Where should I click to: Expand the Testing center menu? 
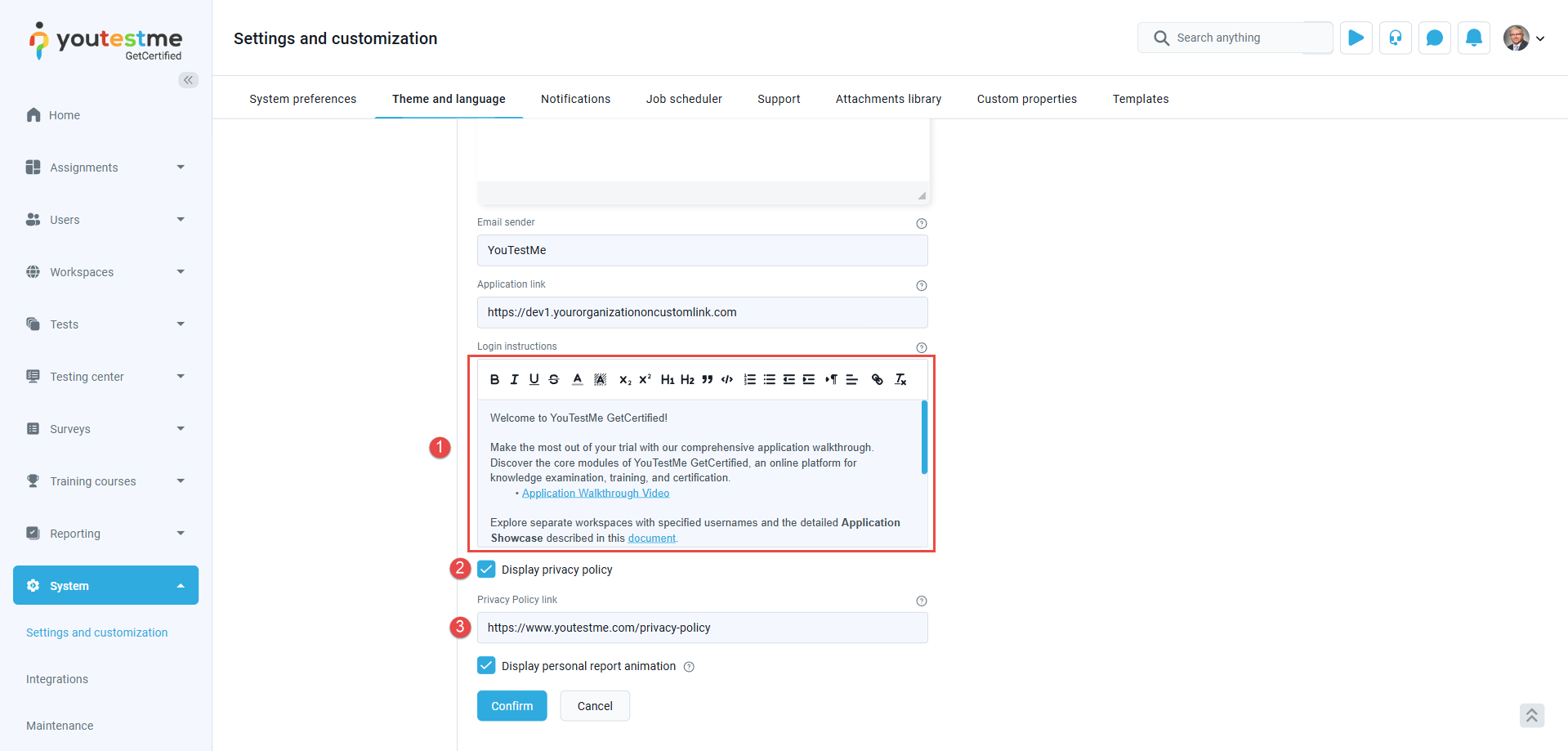105,376
